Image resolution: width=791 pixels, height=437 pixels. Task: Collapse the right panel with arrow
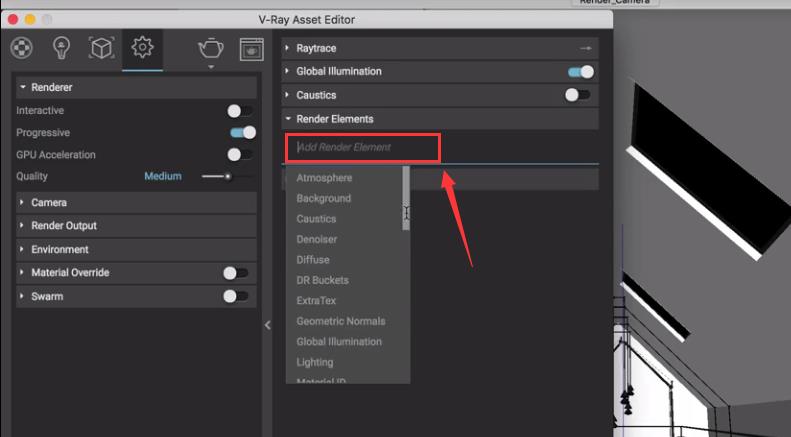tap(267, 325)
